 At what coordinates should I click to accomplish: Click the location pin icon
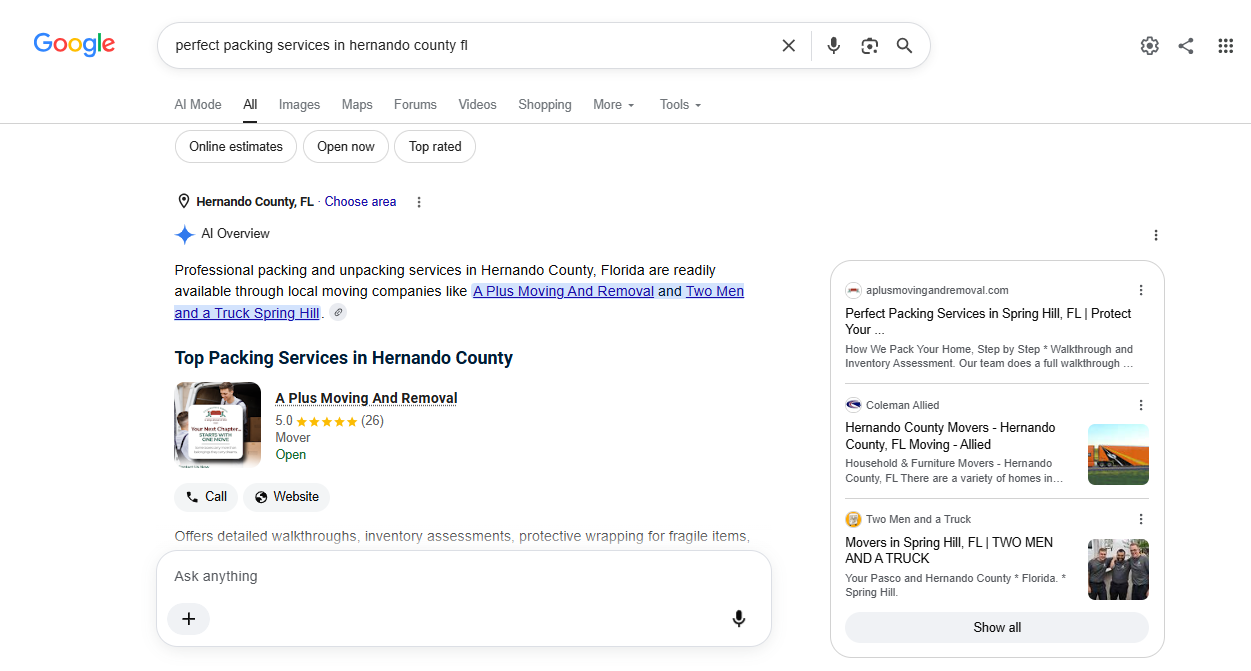point(183,201)
